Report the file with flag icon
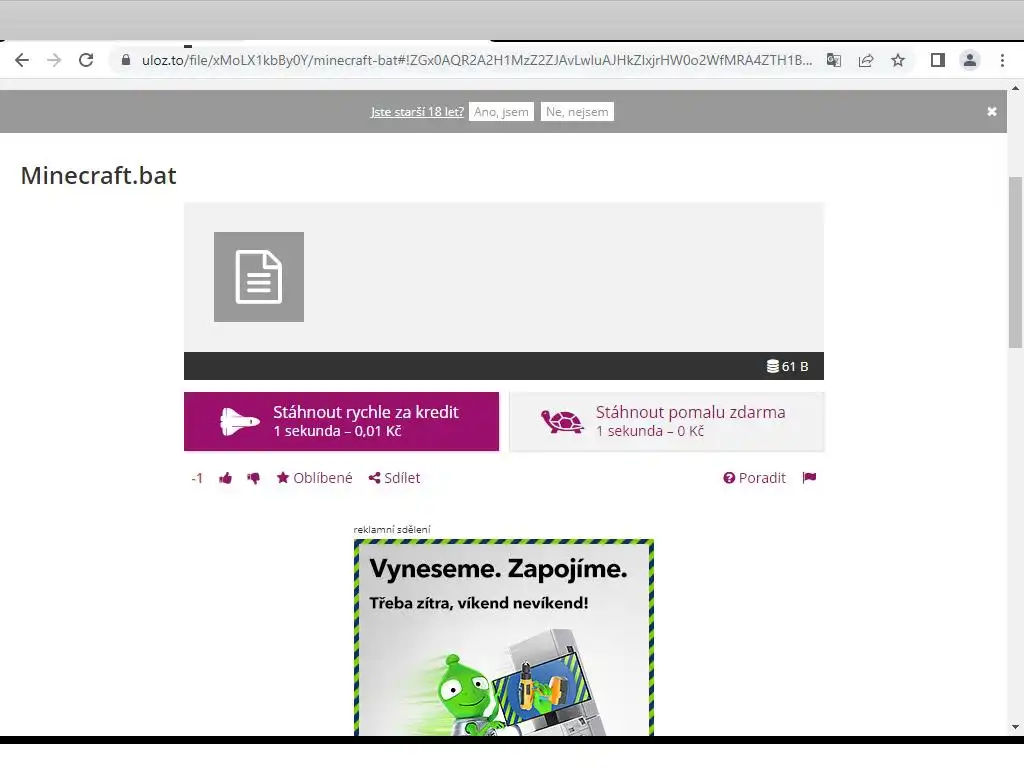The width and height of the screenshot is (1024, 768). pyautogui.click(x=809, y=477)
